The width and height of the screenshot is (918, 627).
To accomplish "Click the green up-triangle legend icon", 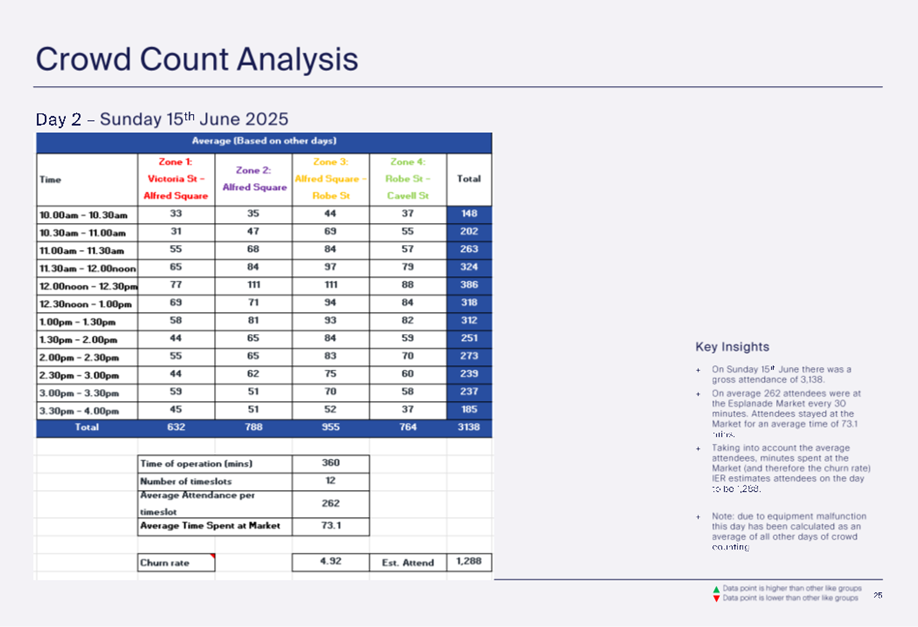I will pyautogui.click(x=716, y=589).
